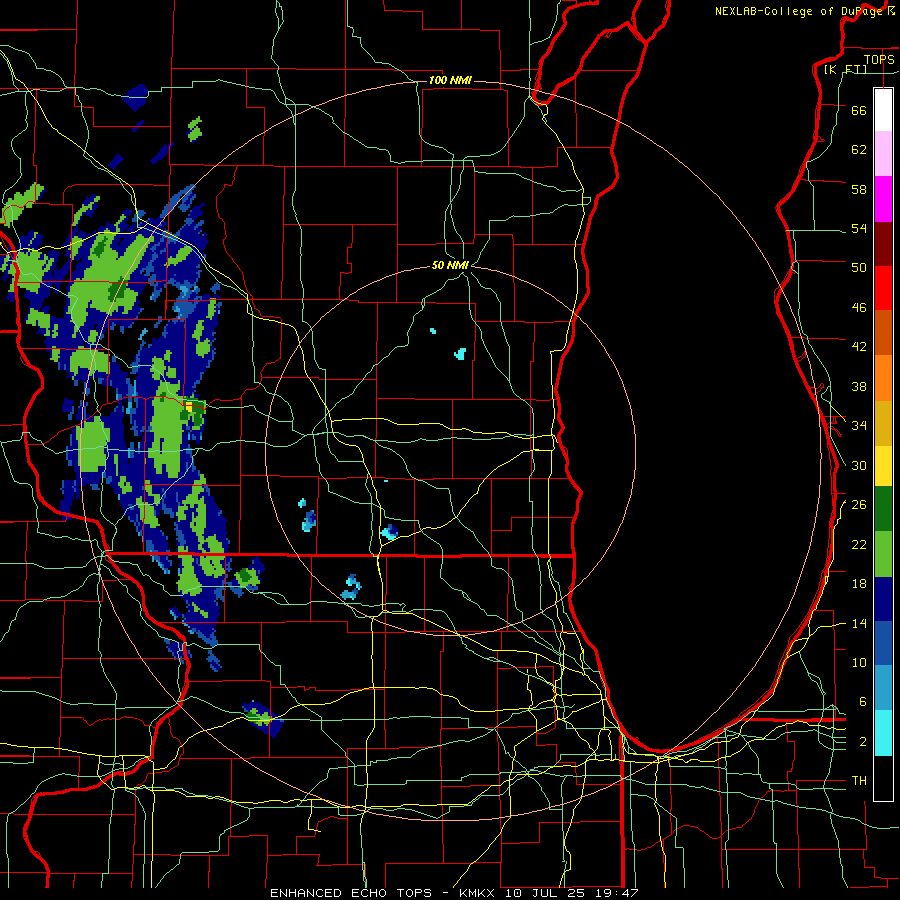Click the light pink legend swatch
This screenshot has height=900, width=900.
(883, 153)
